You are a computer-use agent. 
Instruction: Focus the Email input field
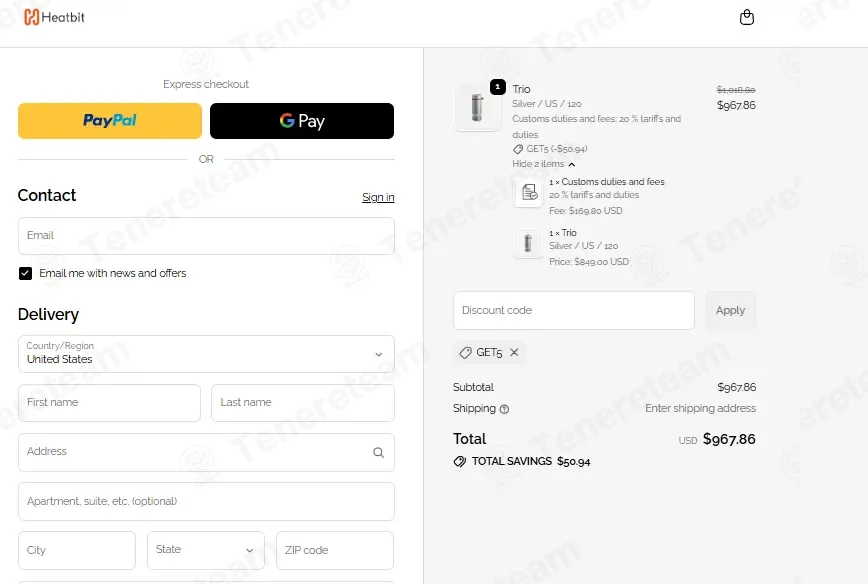tap(206, 236)
